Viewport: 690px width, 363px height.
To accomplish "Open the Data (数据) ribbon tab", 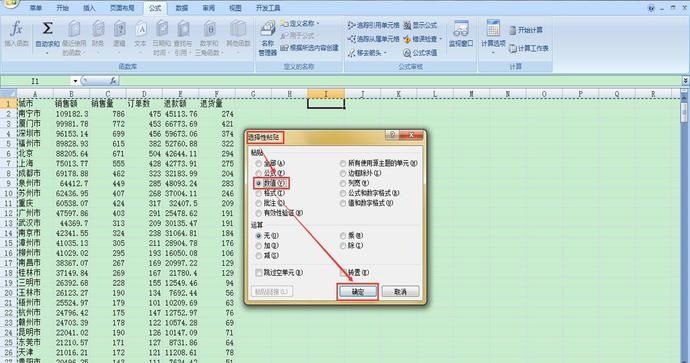I will point(182,8).
